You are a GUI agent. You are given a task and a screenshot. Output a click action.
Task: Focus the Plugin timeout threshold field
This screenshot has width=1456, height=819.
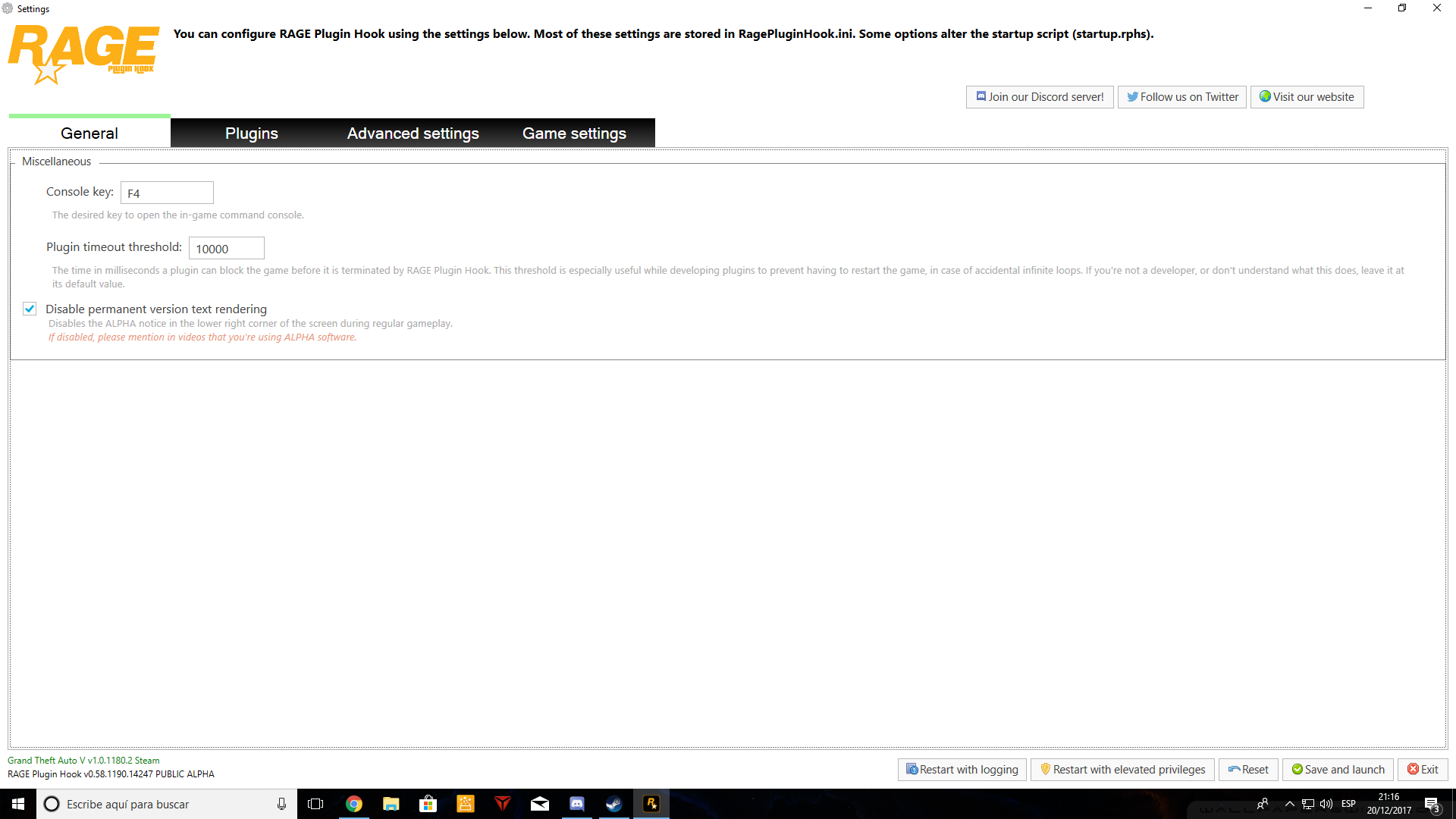pyautogui.click(x=226, y=248)
